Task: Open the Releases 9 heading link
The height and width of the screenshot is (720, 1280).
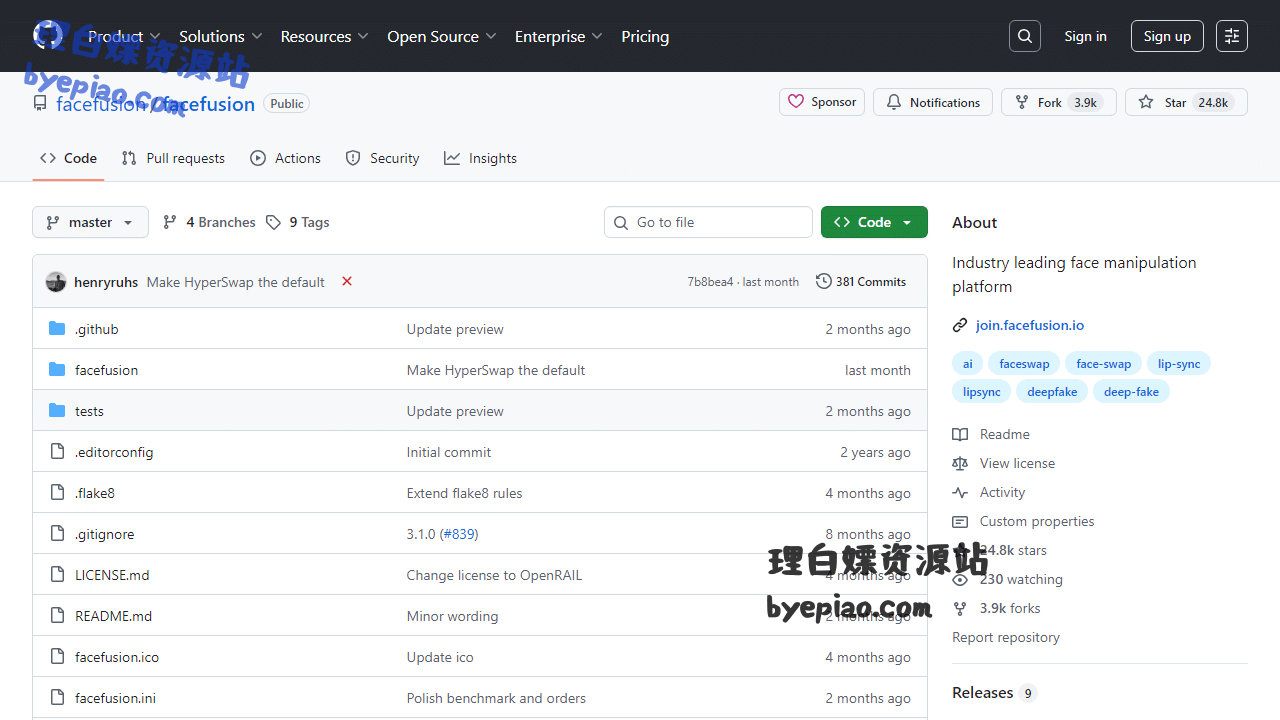Action: click(994, 692)
